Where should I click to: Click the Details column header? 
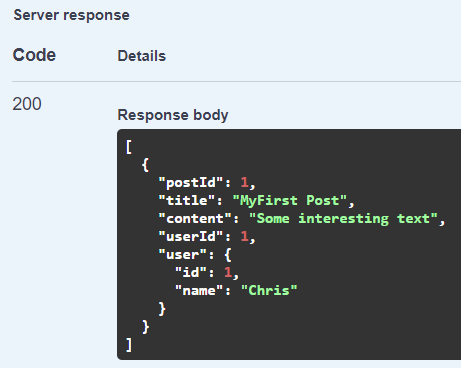142,56
